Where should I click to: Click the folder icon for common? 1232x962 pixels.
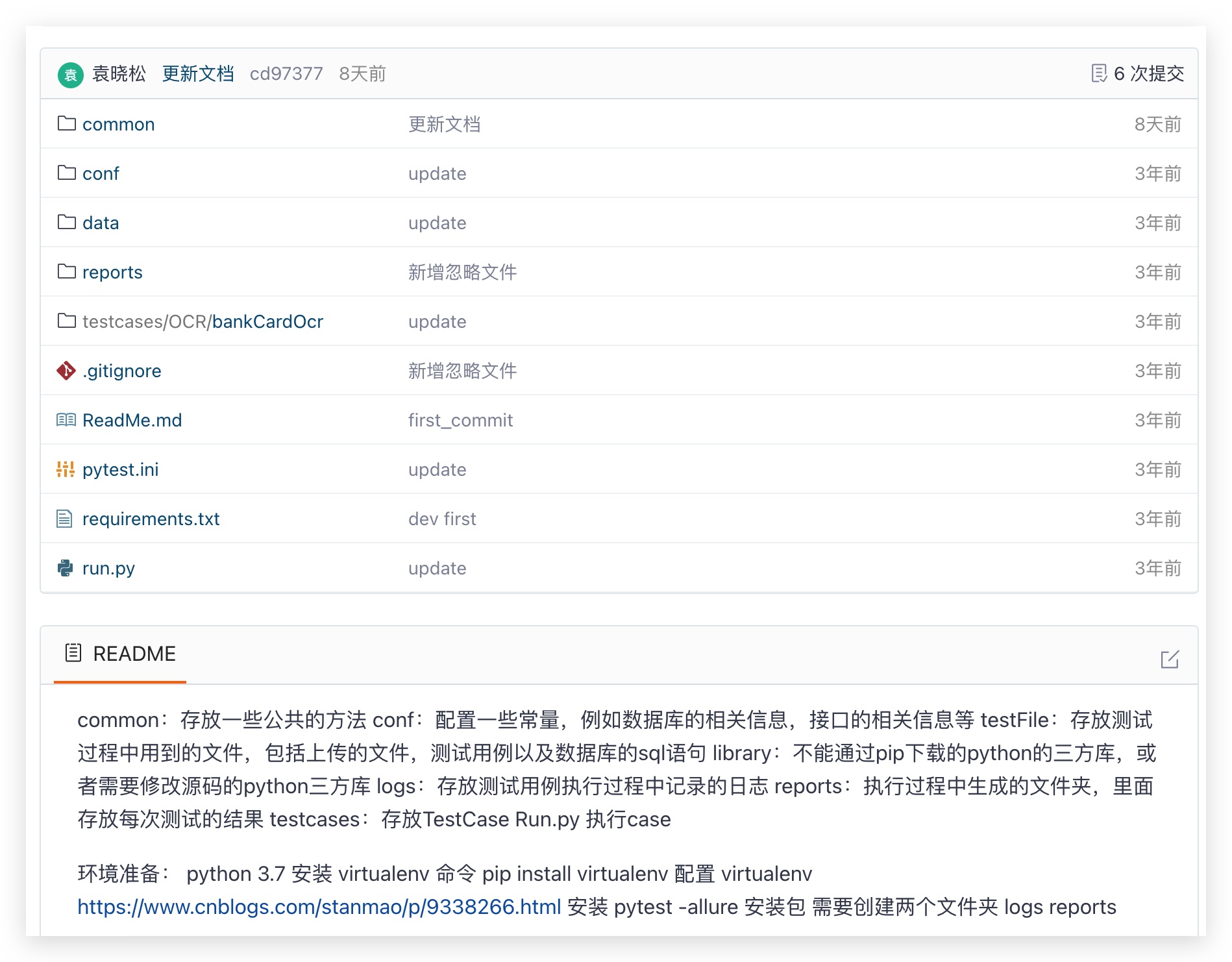click(66, 123)
